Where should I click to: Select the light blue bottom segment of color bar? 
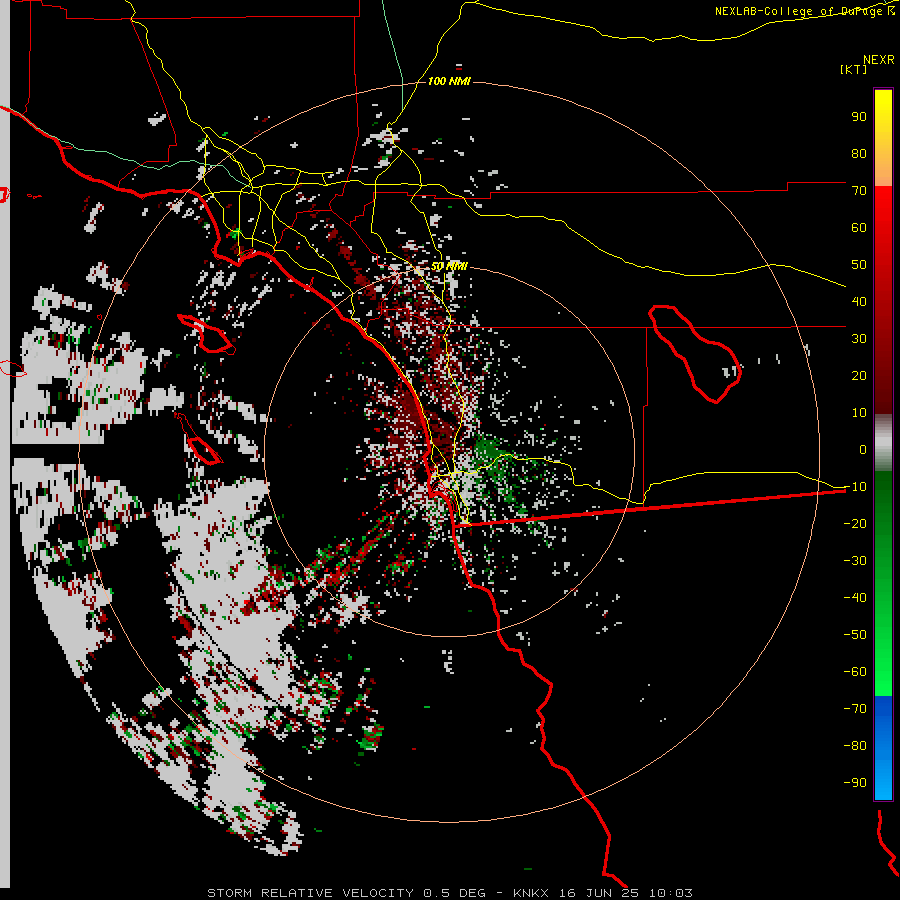883,781
